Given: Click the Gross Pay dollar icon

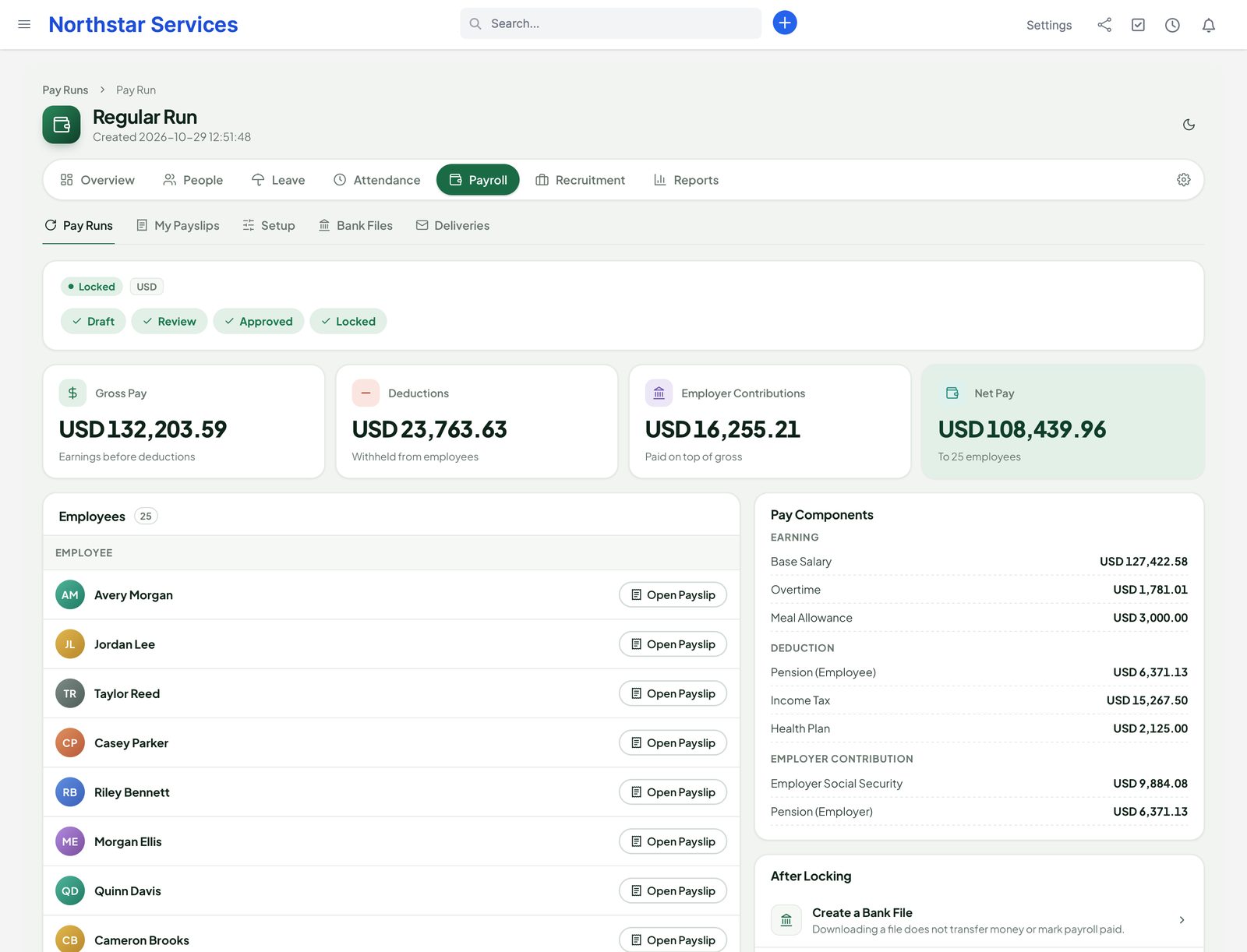Looking at the screenshot, I should (72, 393).
